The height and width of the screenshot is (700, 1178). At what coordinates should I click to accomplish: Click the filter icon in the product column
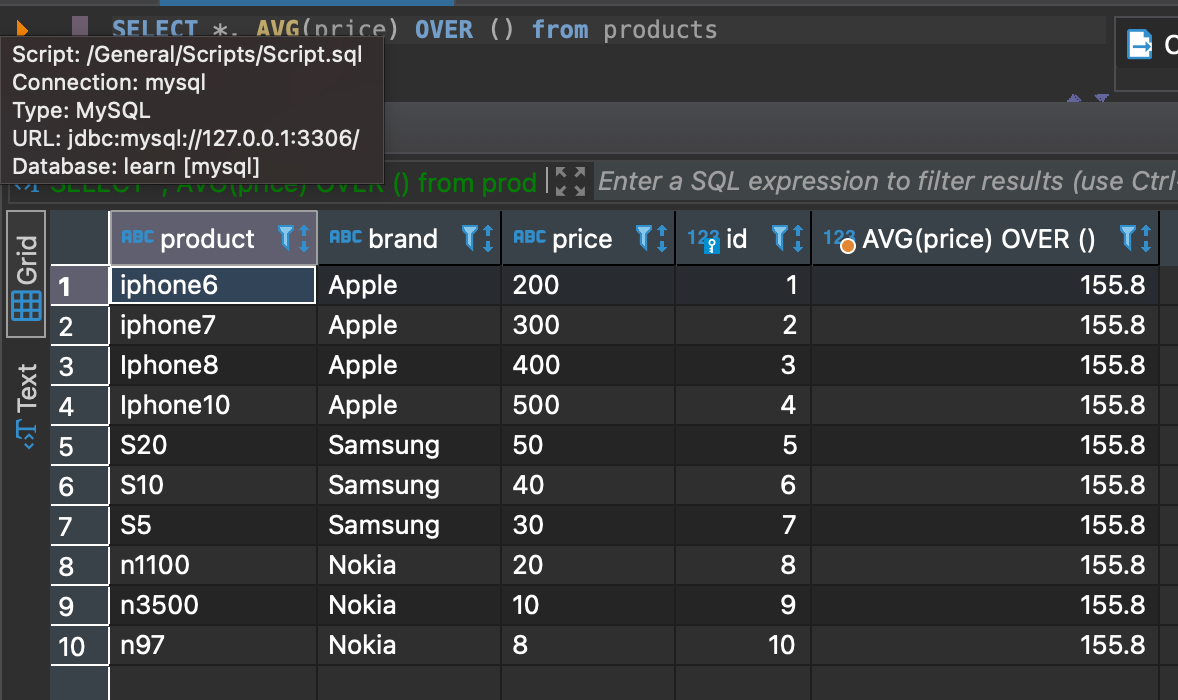pos(287,238)
